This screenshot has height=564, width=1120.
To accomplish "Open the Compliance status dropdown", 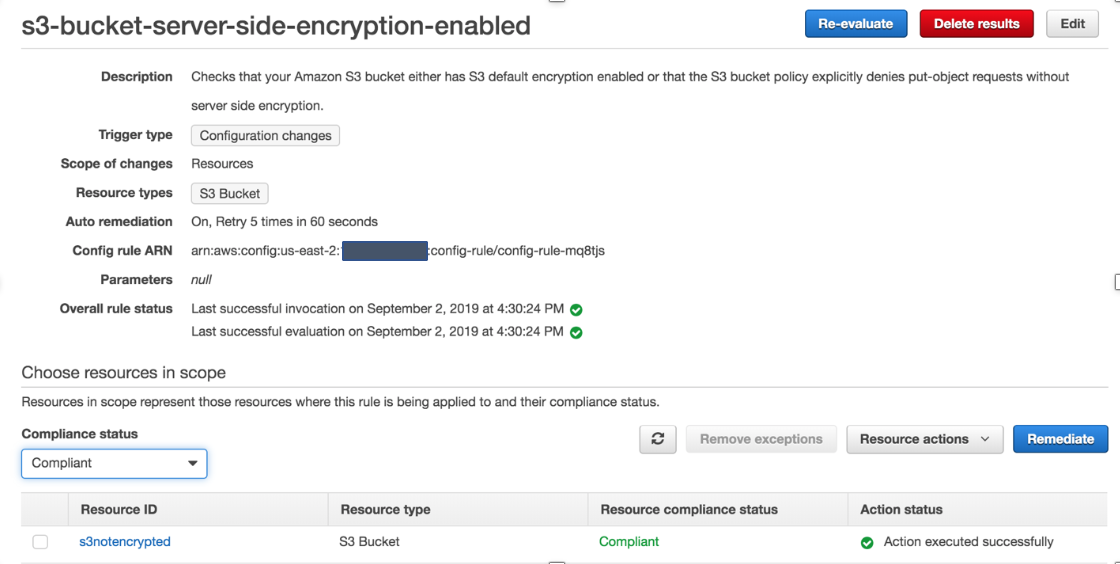I will 114,463.
